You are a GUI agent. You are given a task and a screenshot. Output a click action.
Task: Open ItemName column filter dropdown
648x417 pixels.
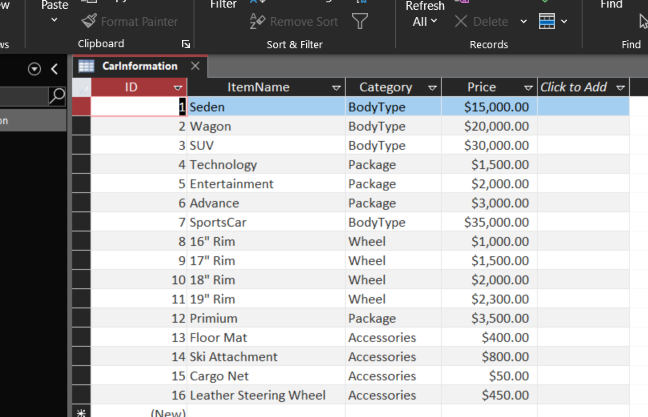coord(336,88)
